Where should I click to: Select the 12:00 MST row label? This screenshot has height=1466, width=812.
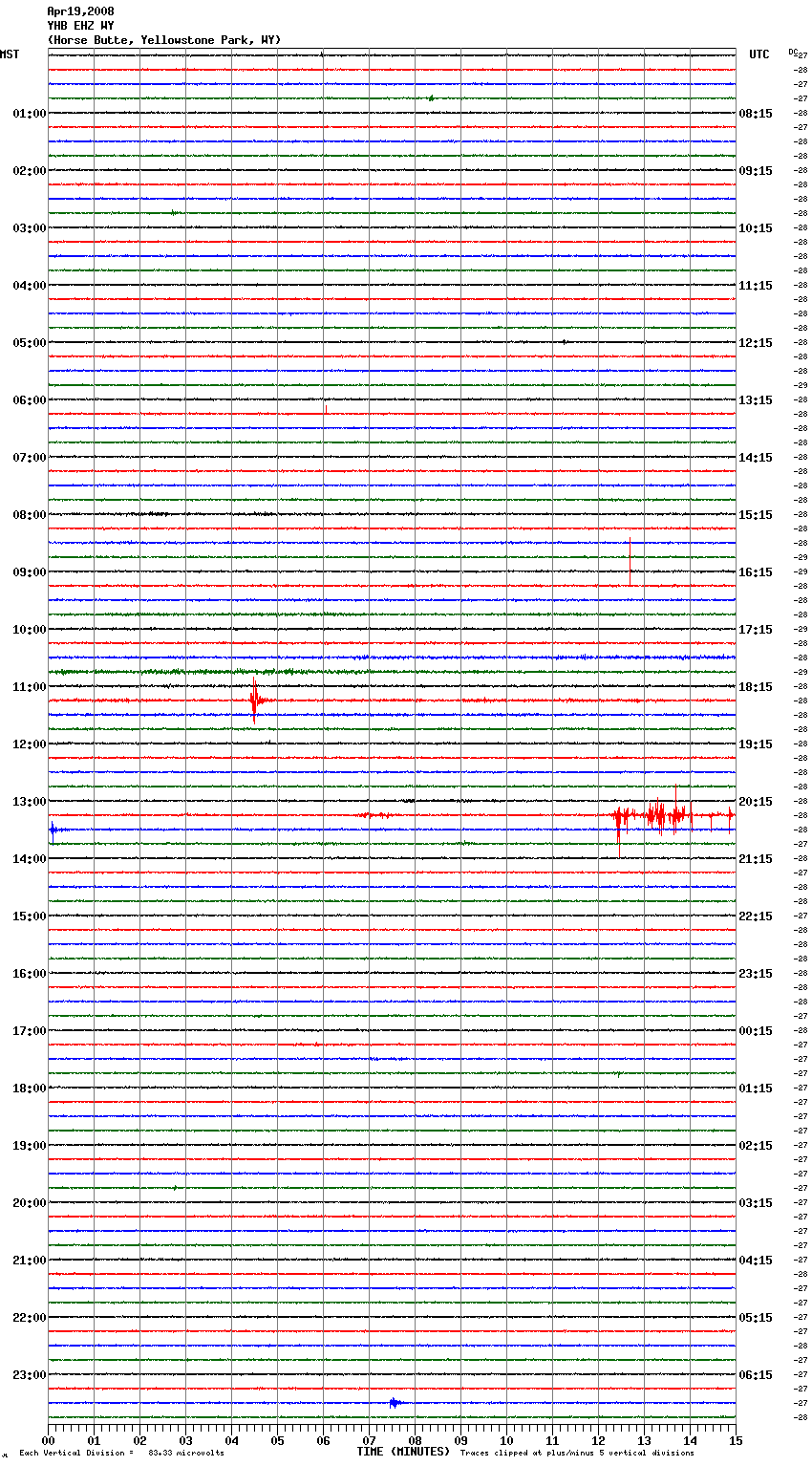pyautogui.click(x=29, y=744)
